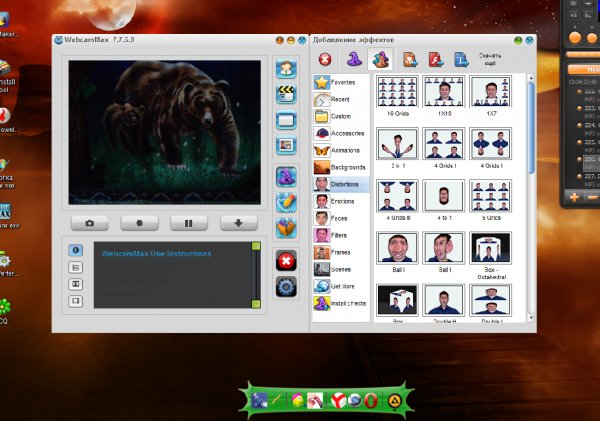Image resolution: width=600 pixels, height=421 pixels.
Task: Open the doodle pencil drawing icon
Action: click(286, 202)
